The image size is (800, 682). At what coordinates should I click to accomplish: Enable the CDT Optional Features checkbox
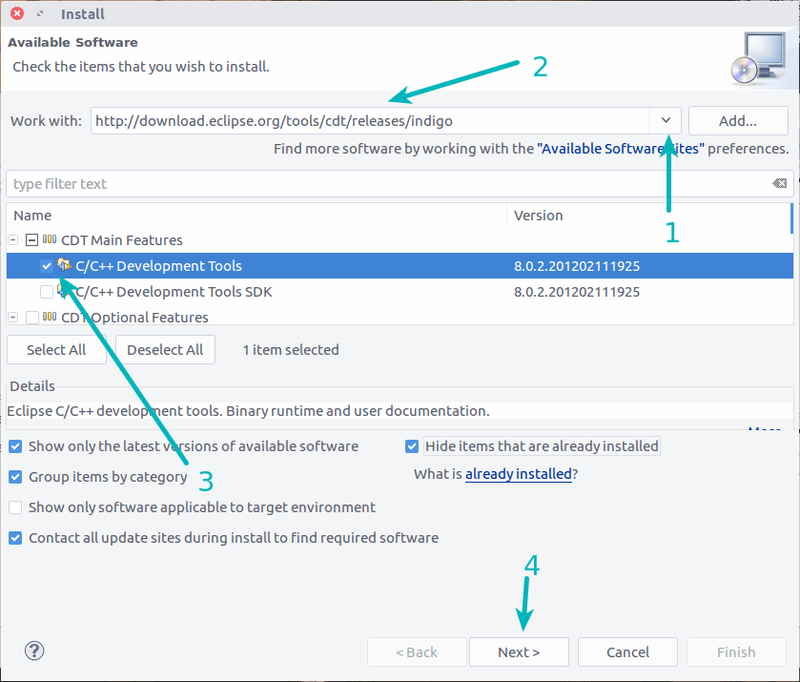[32, 318]
